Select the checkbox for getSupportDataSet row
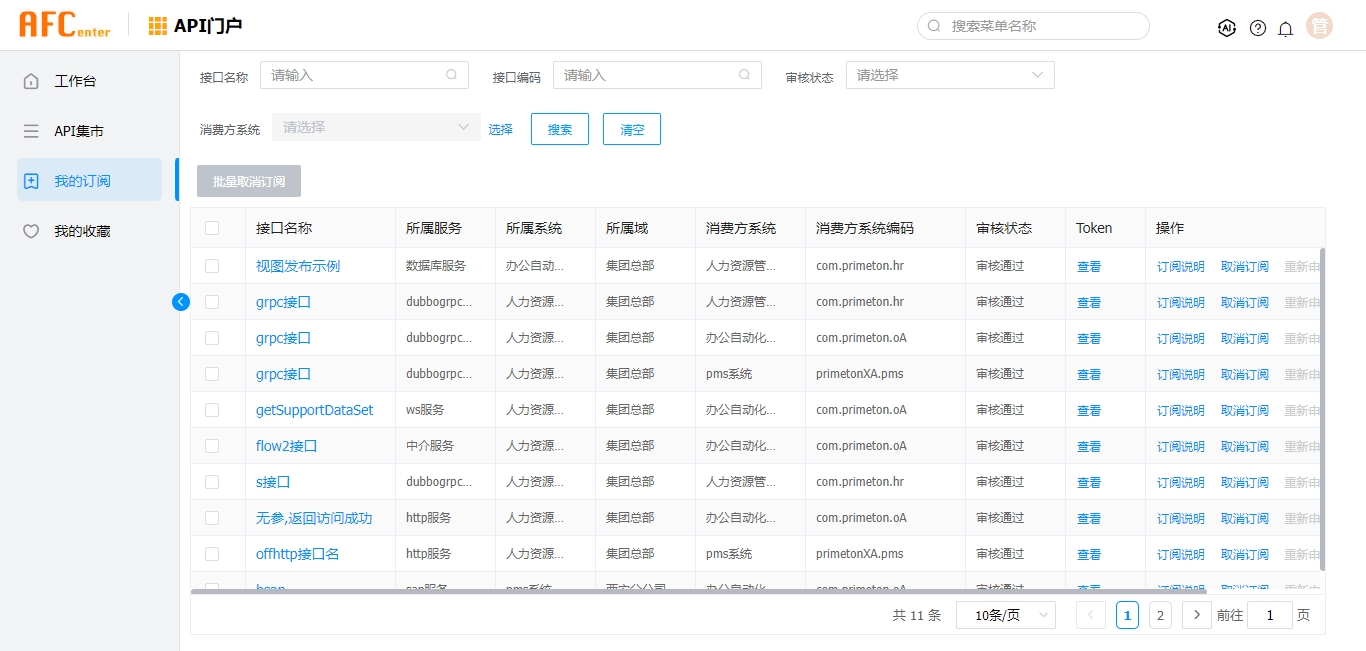Viewport: 1366px width, 651px height. 212,410
